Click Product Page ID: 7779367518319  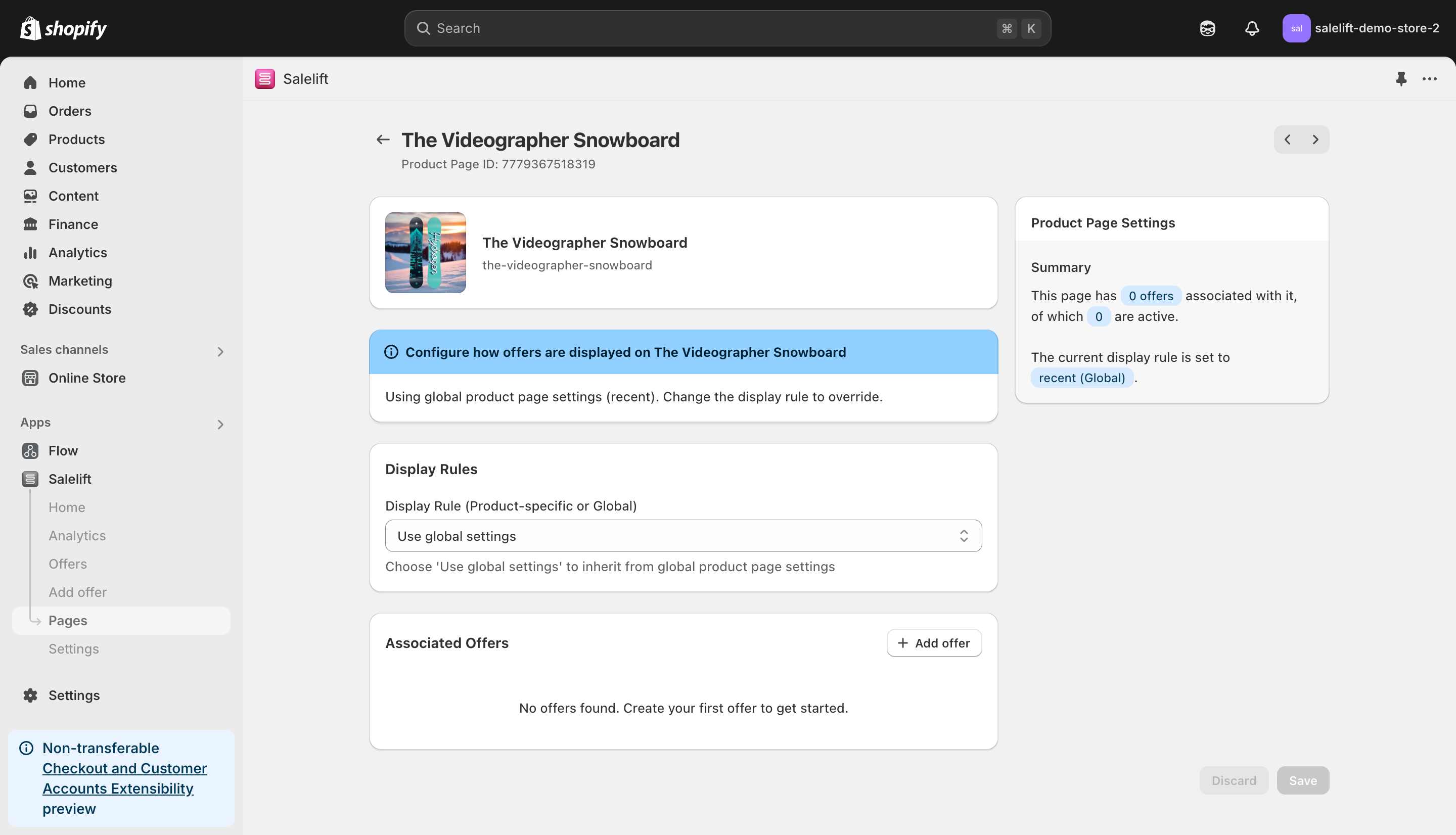coord(498,164)
